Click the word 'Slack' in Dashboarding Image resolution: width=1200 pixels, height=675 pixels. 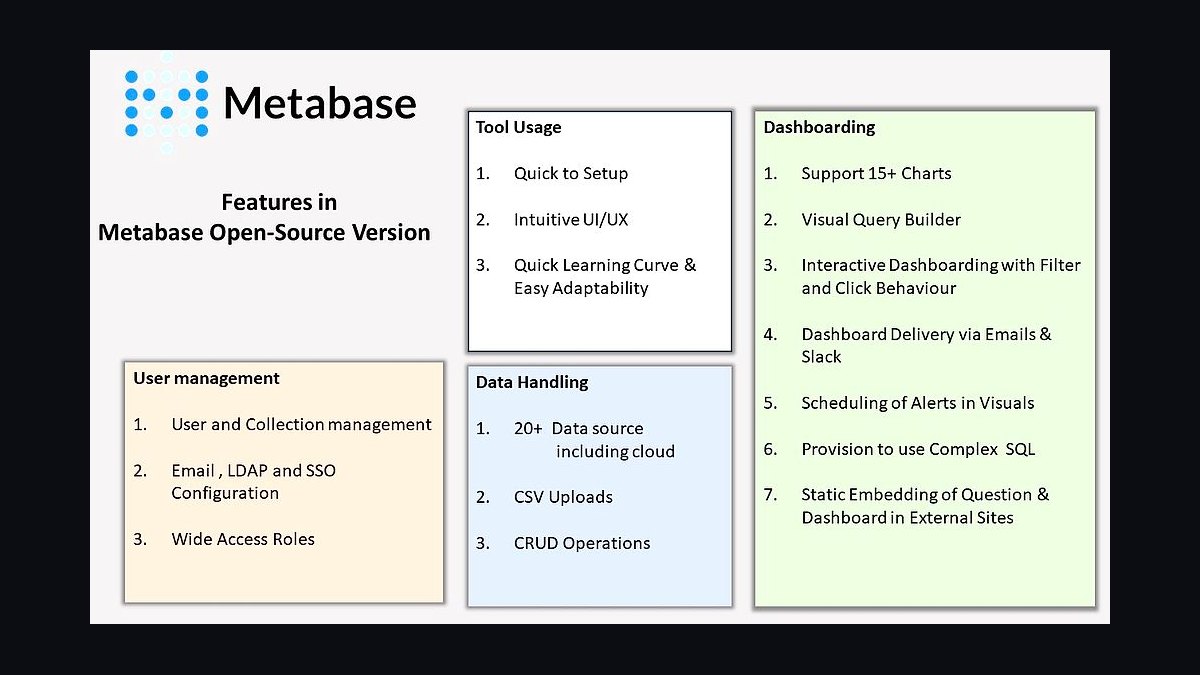point(821,357)
